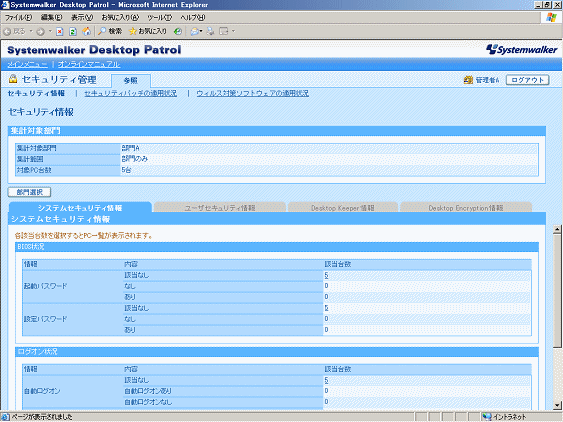Open the オンラインマニュアル link
This screenshot has width=563, height=422.
point(89,64)
